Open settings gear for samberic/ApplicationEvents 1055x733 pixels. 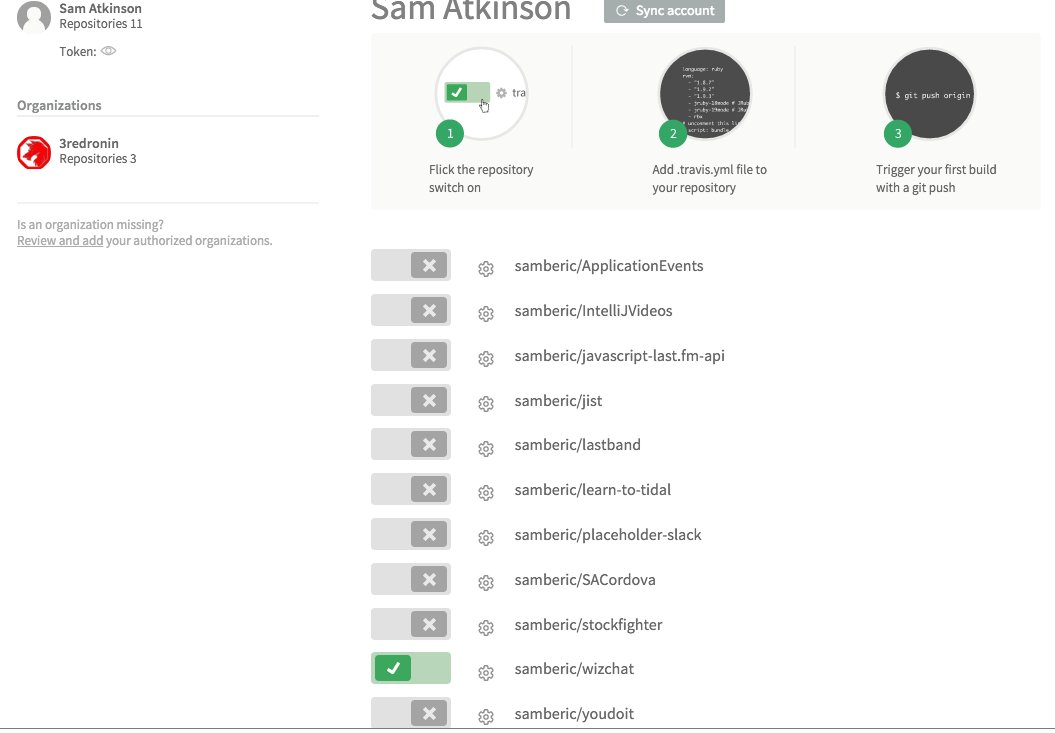(486, 269)
